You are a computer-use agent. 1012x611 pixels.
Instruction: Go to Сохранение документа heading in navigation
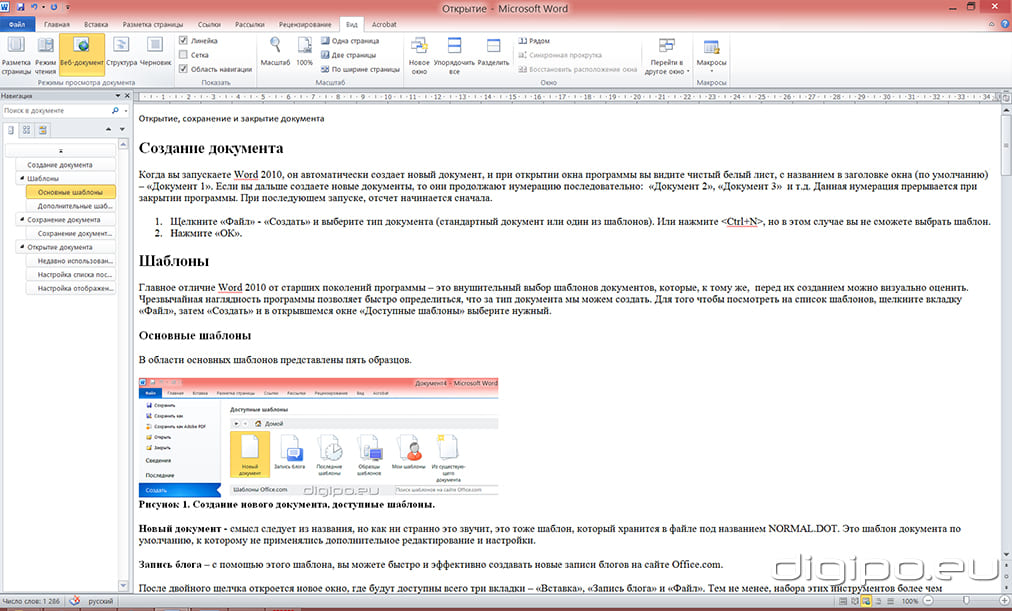64,219
